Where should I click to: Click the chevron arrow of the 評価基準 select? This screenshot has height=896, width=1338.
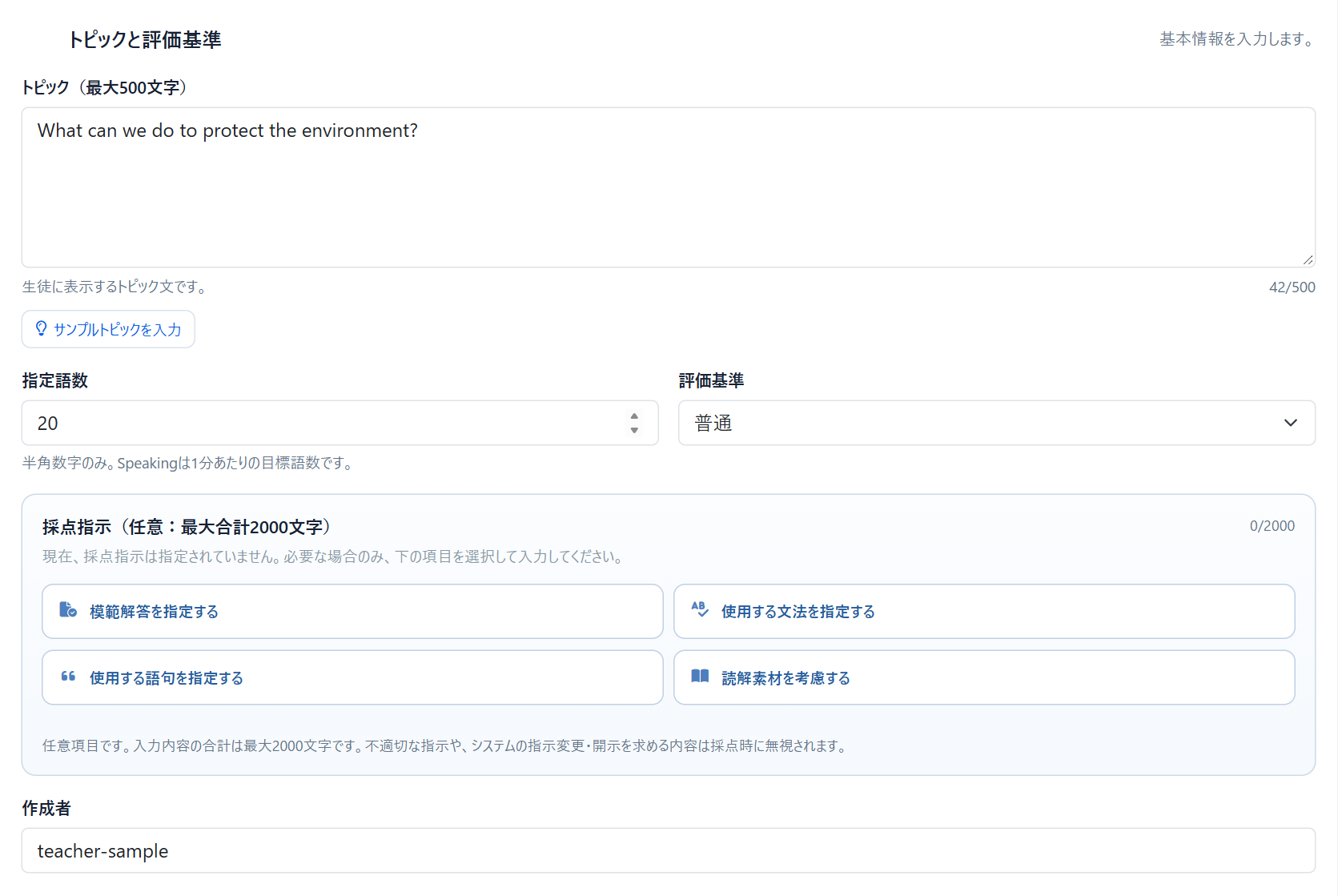(1291, 423)
